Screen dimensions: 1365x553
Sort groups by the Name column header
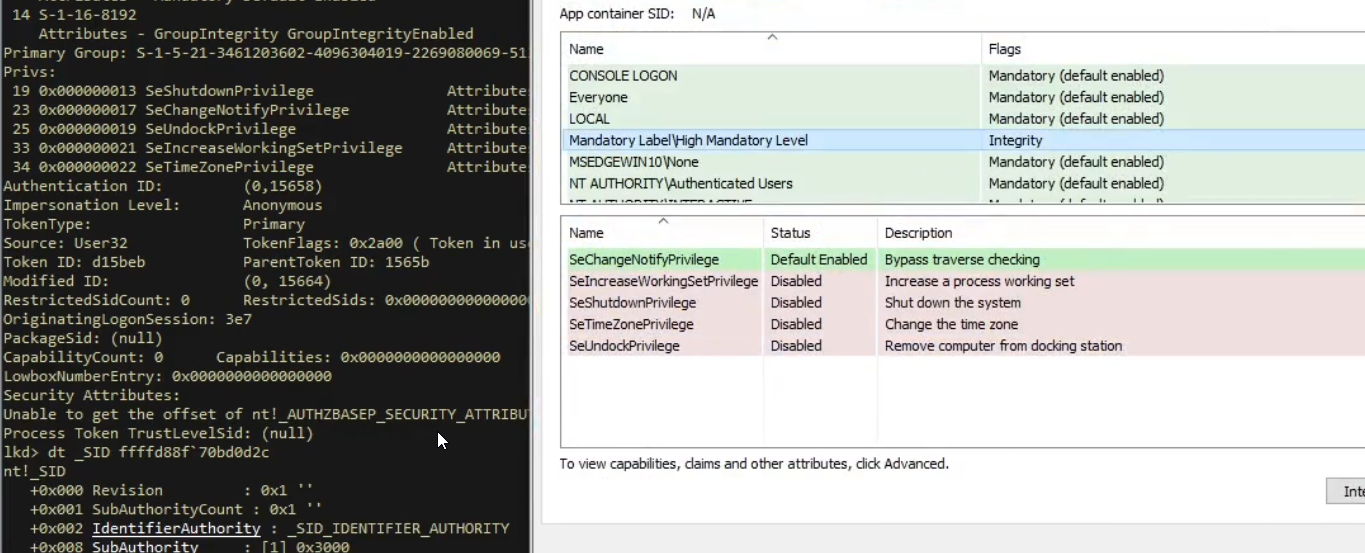pos(771,49)
